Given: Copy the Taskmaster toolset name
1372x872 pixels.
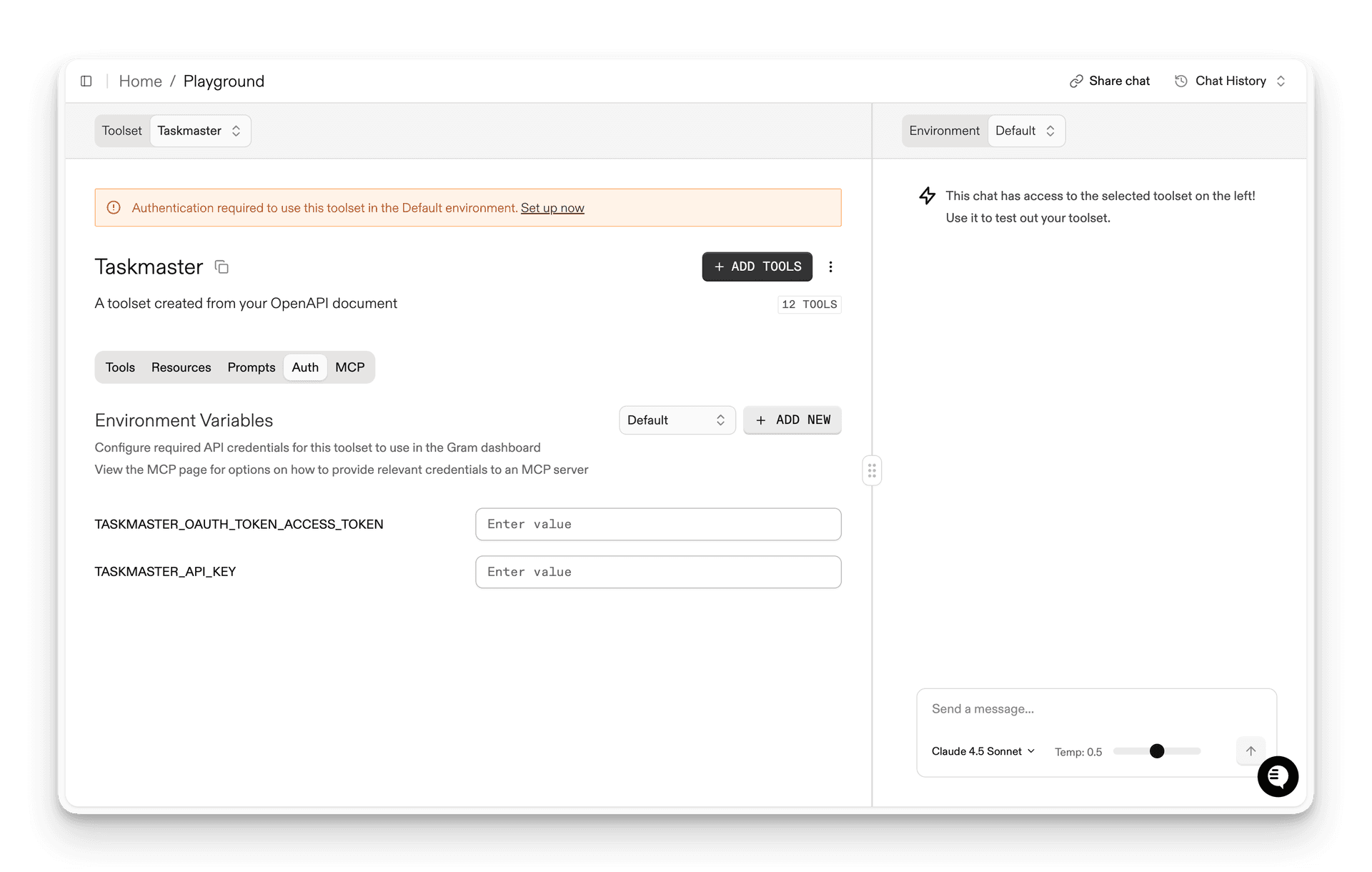Looking at the screenshot, I should pyautogui.click(x=222, y=267).
